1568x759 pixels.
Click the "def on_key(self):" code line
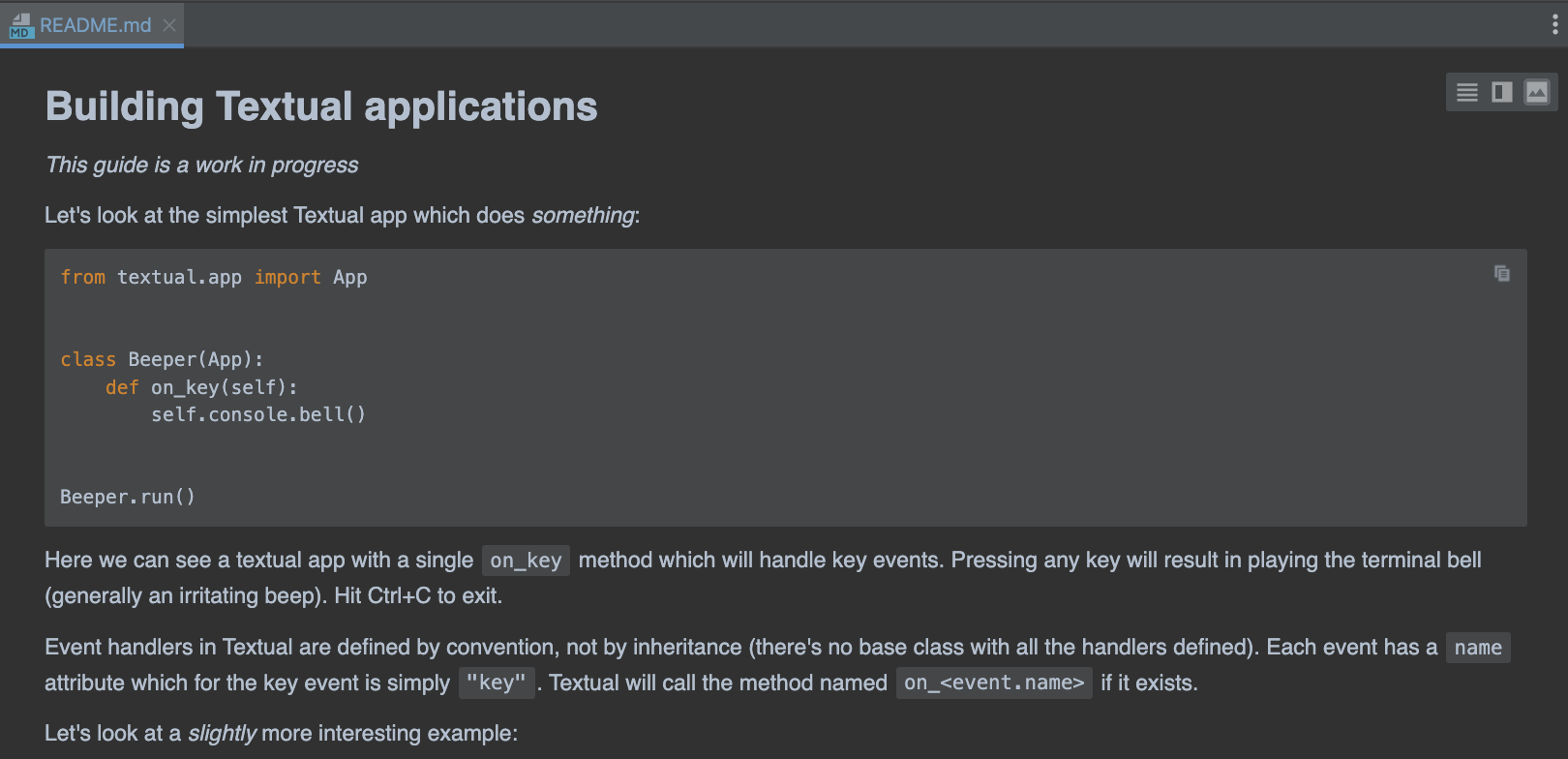click(201, 387)
